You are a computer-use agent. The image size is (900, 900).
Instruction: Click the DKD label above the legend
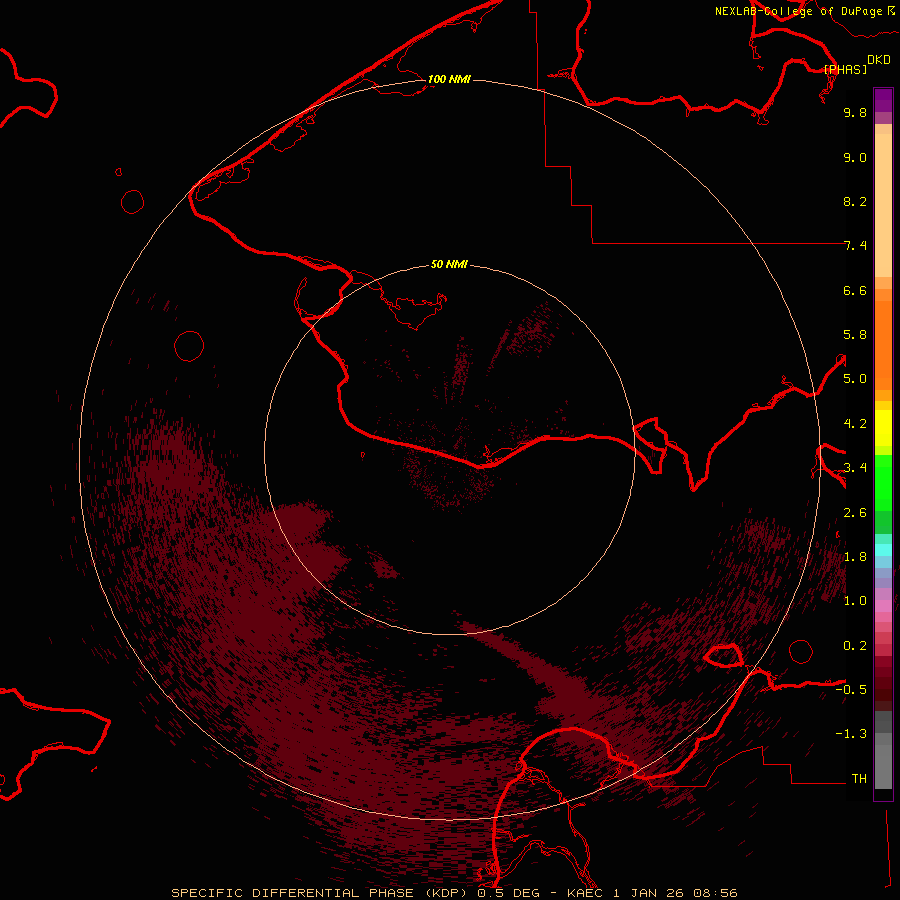coord(879,60)
